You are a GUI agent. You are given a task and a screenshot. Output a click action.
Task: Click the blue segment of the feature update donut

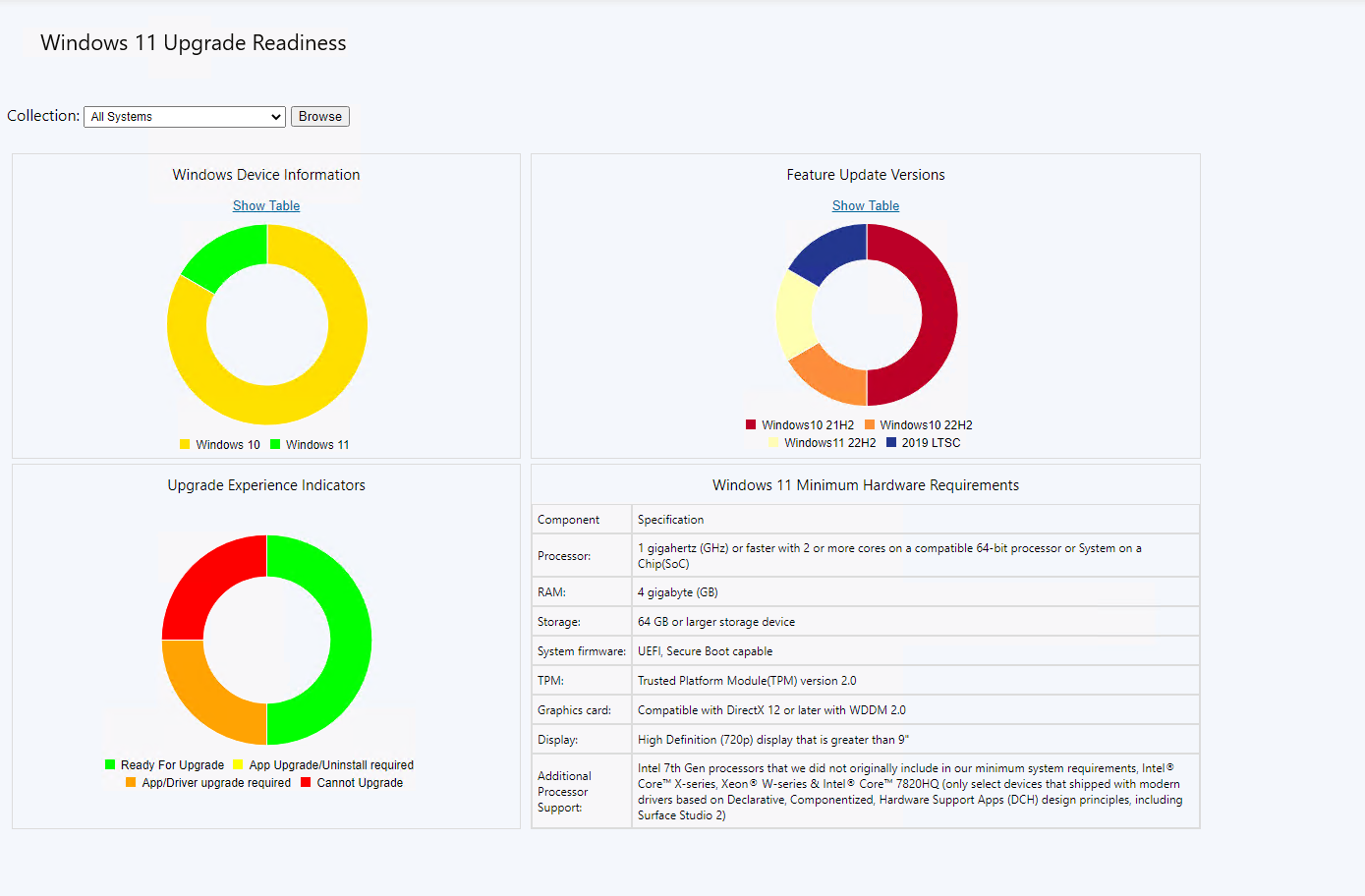pyautogui.click(x=830, y=250)
